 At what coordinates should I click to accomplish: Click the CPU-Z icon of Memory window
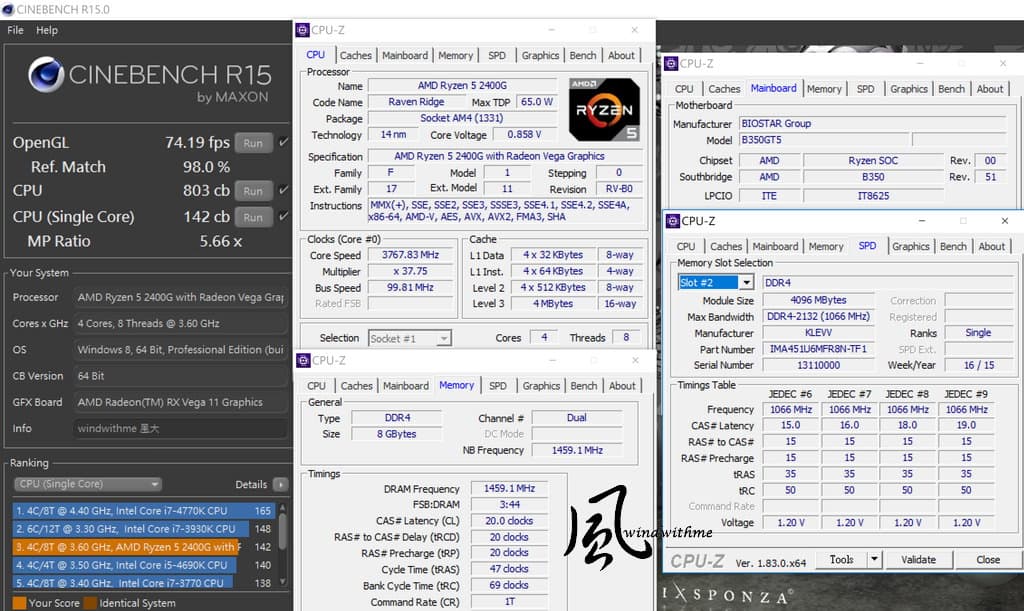[x=303, y=360]
